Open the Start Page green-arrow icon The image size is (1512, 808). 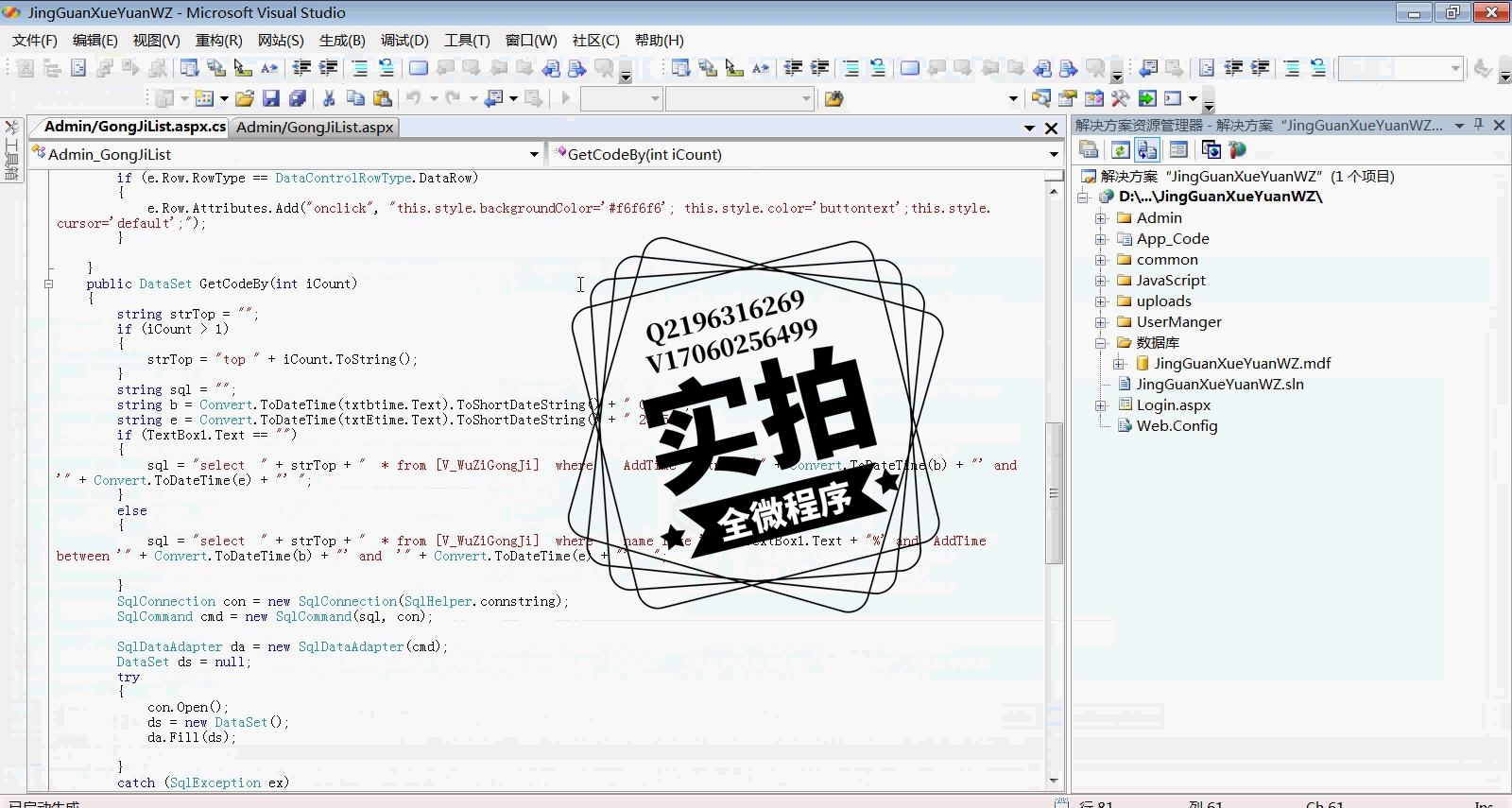click(x=1147, y=98)
